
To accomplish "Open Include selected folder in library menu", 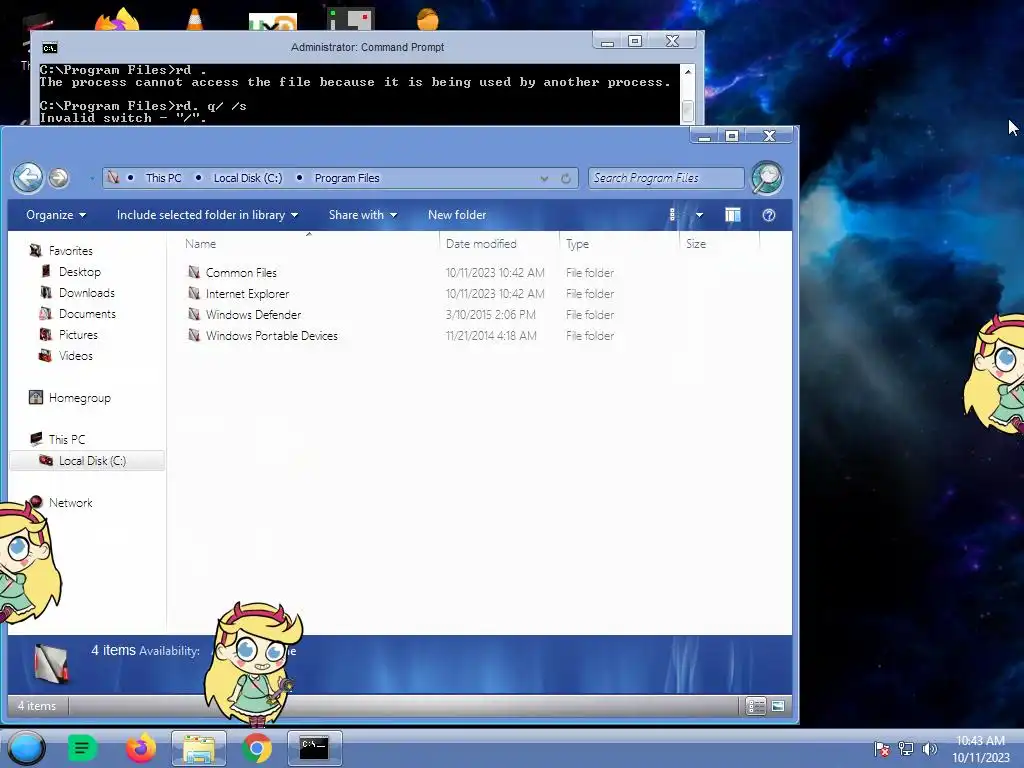I will 207,215.
